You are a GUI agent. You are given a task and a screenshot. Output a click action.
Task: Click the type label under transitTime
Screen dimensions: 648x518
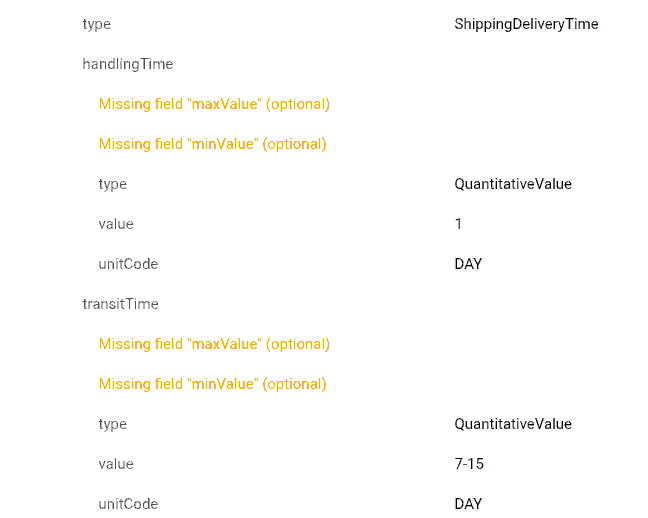[x=112, y=425]
